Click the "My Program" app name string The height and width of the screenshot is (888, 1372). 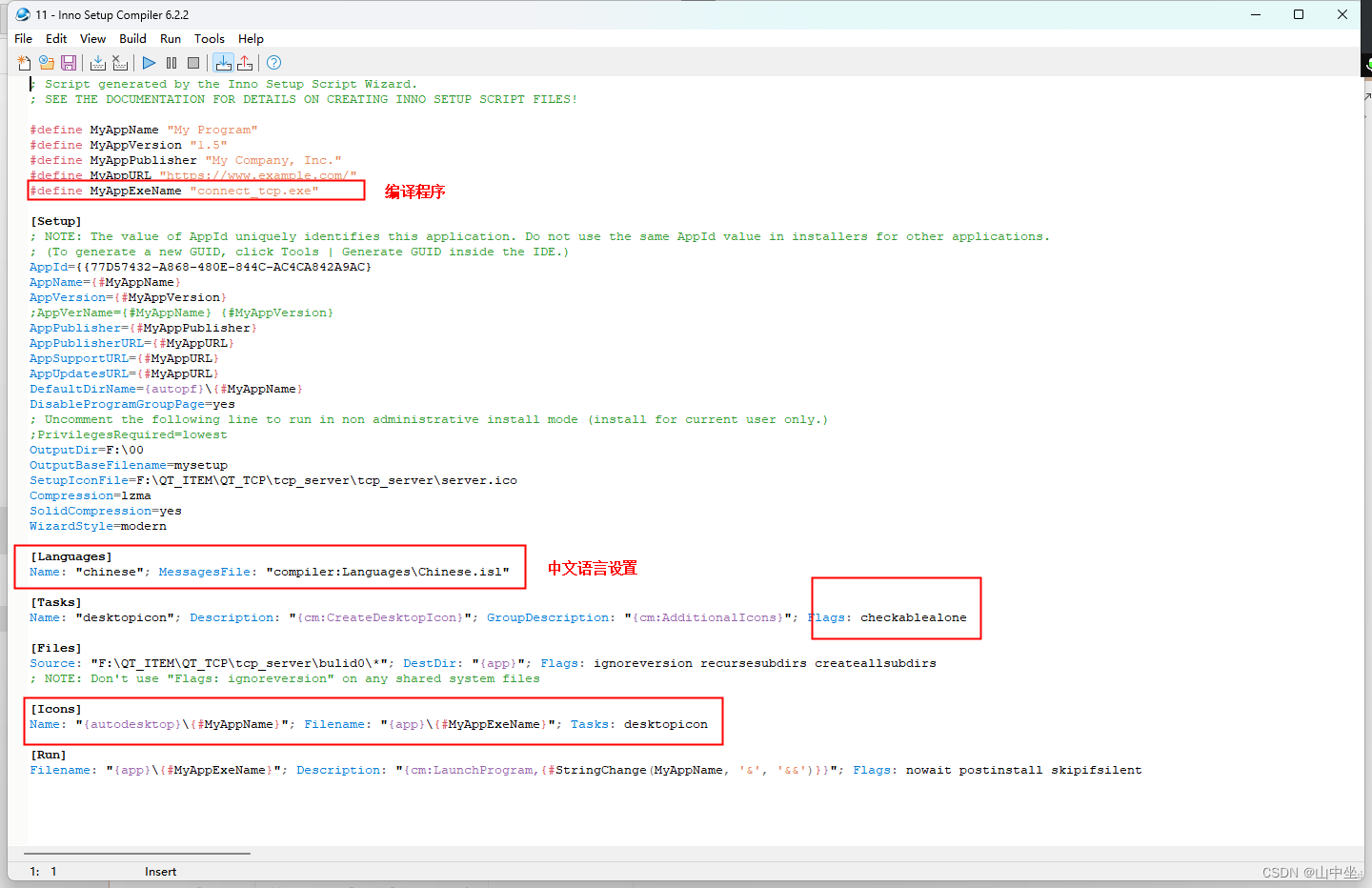(212, 130)
